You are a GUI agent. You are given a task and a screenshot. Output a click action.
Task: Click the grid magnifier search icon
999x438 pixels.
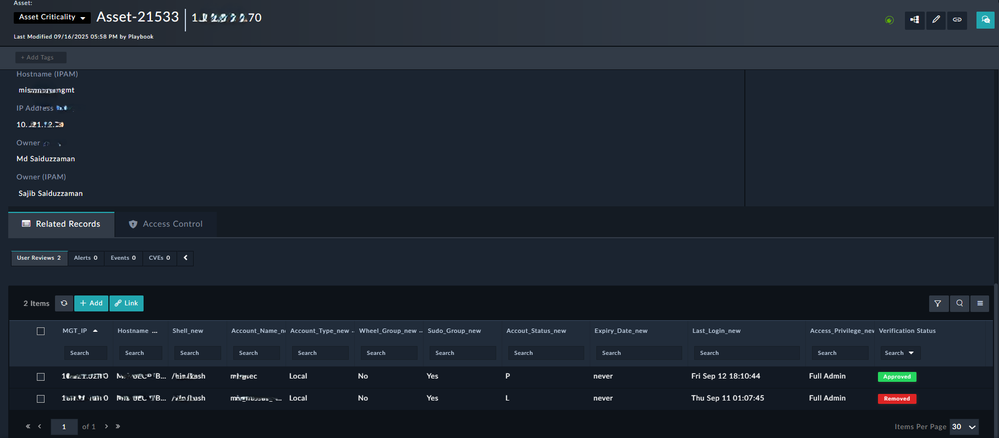[x=960, y=303]
